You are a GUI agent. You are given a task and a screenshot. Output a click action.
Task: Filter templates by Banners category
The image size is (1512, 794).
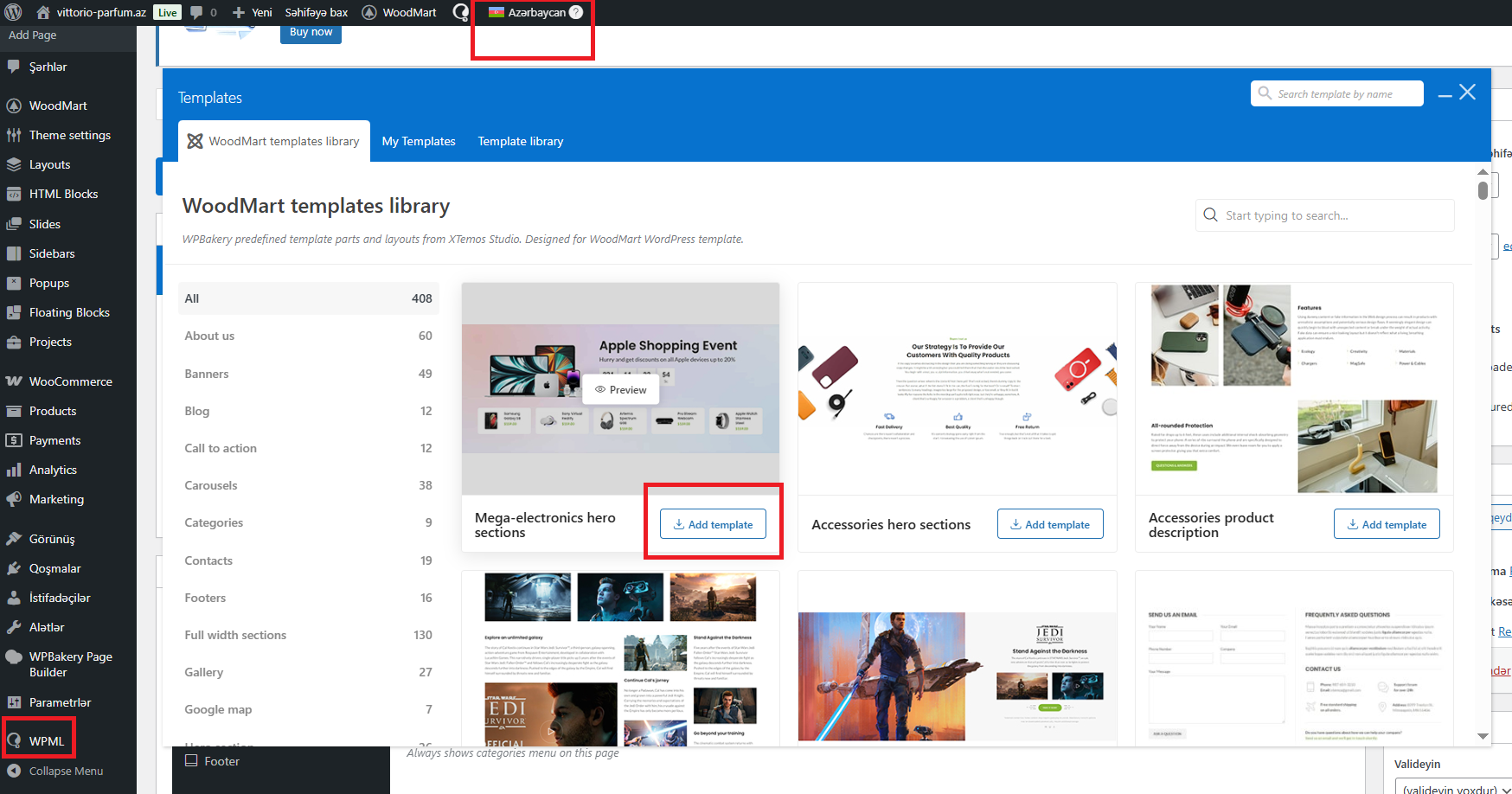[x=309, y=374]
